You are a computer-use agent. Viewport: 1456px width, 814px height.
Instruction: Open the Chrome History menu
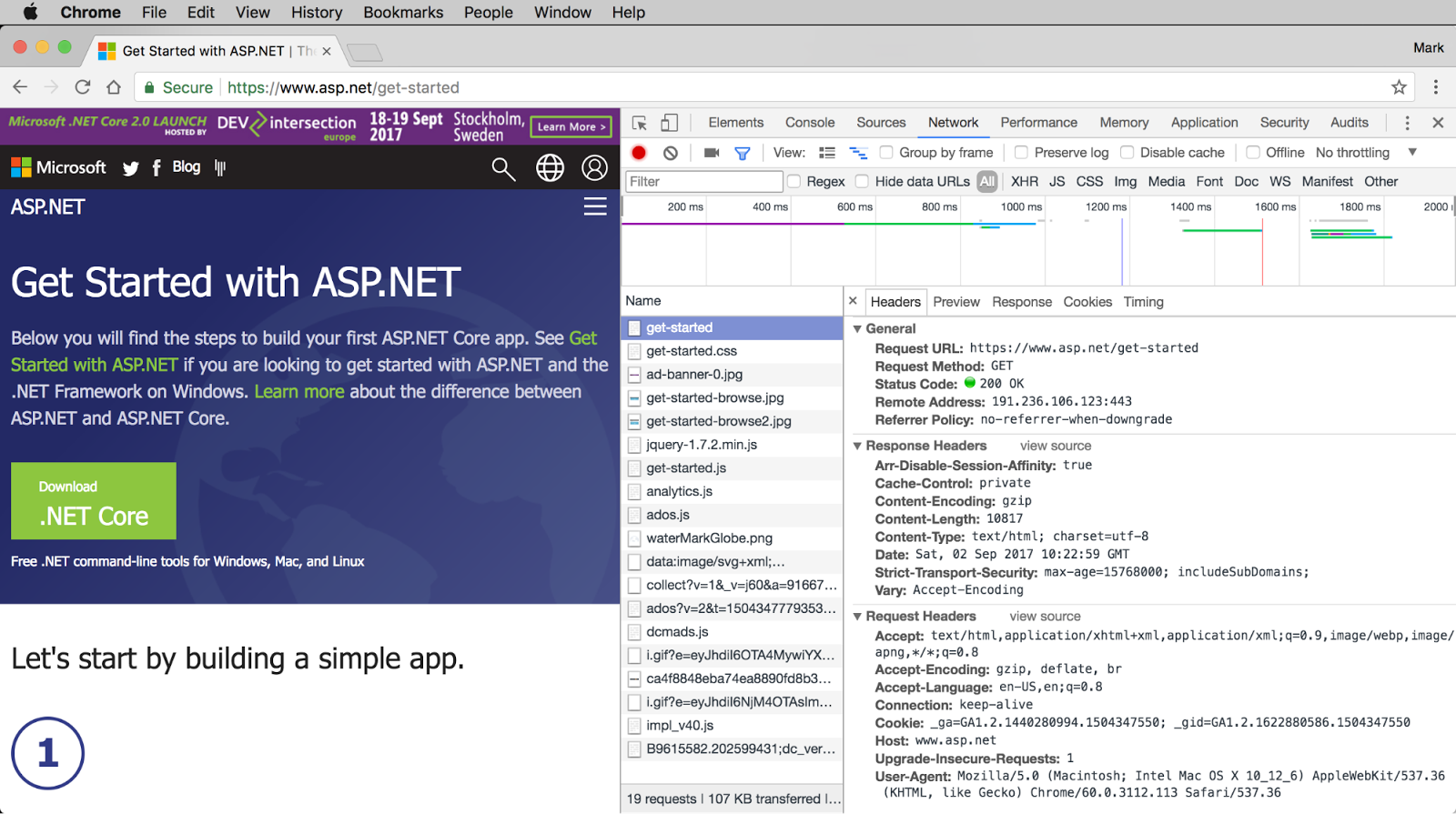317,12
